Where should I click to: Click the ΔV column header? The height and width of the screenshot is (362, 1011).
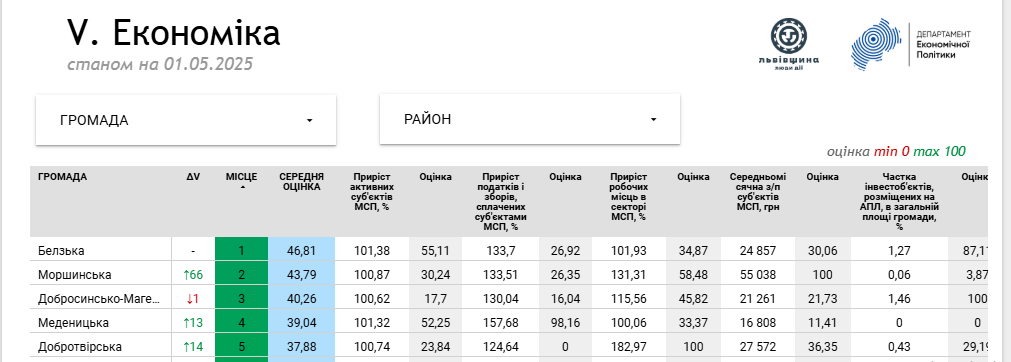193,176
